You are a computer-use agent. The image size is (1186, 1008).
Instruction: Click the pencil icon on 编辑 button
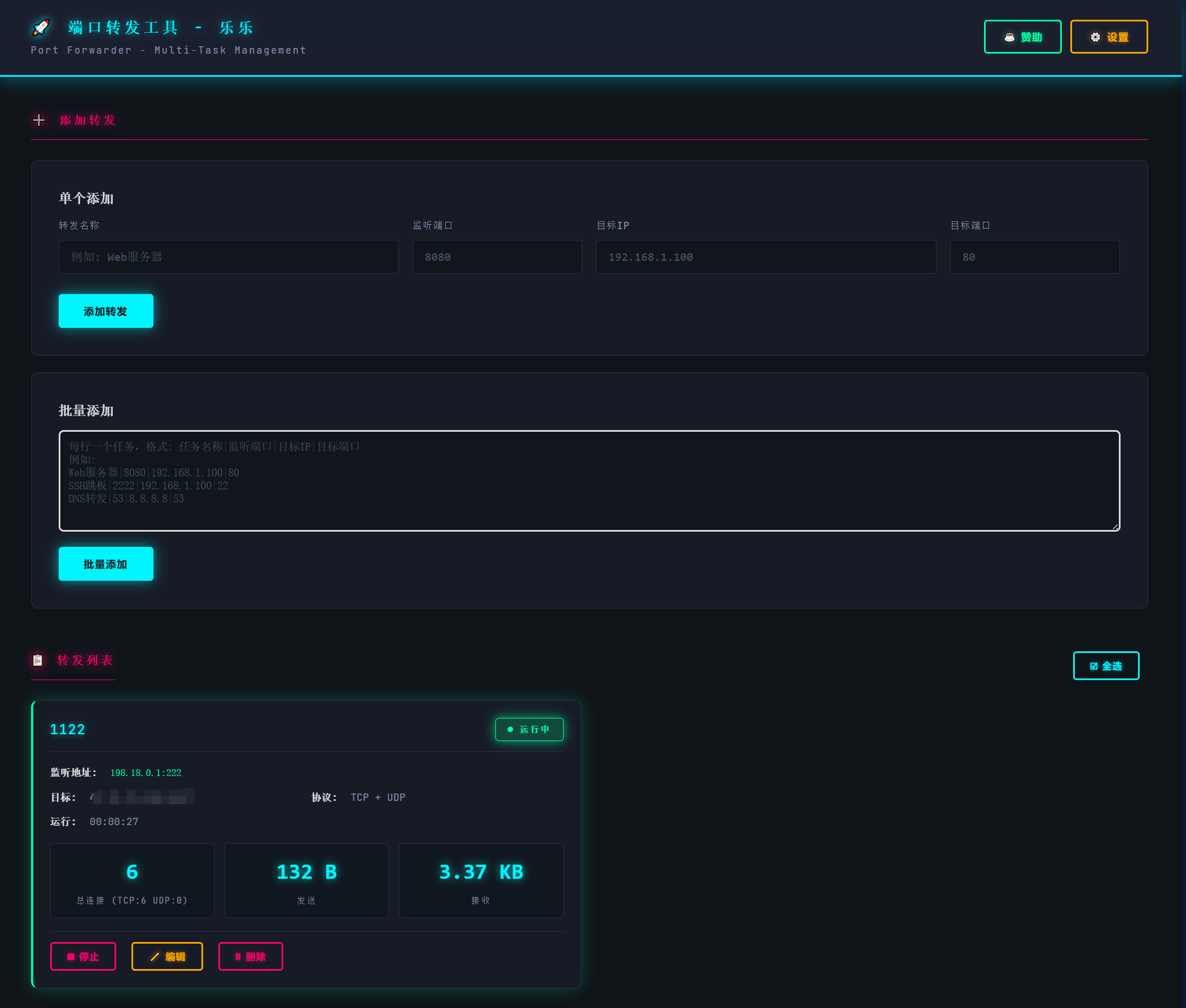click(154, 956)
